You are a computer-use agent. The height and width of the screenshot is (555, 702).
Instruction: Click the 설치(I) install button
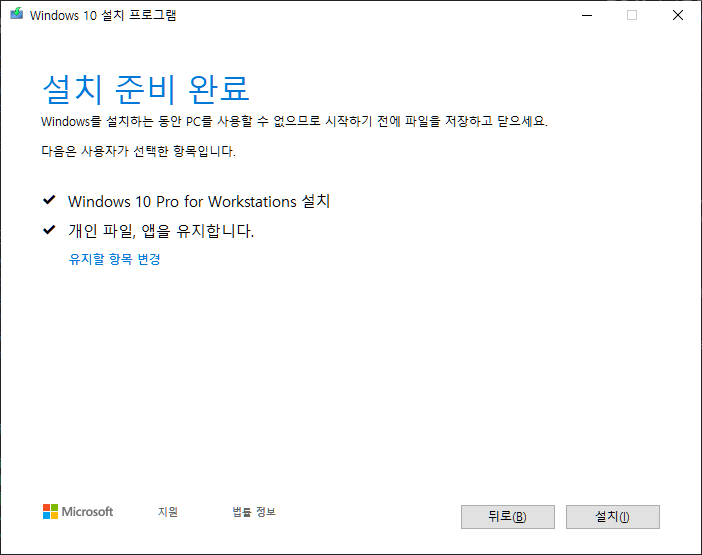(x=612, y=517)
